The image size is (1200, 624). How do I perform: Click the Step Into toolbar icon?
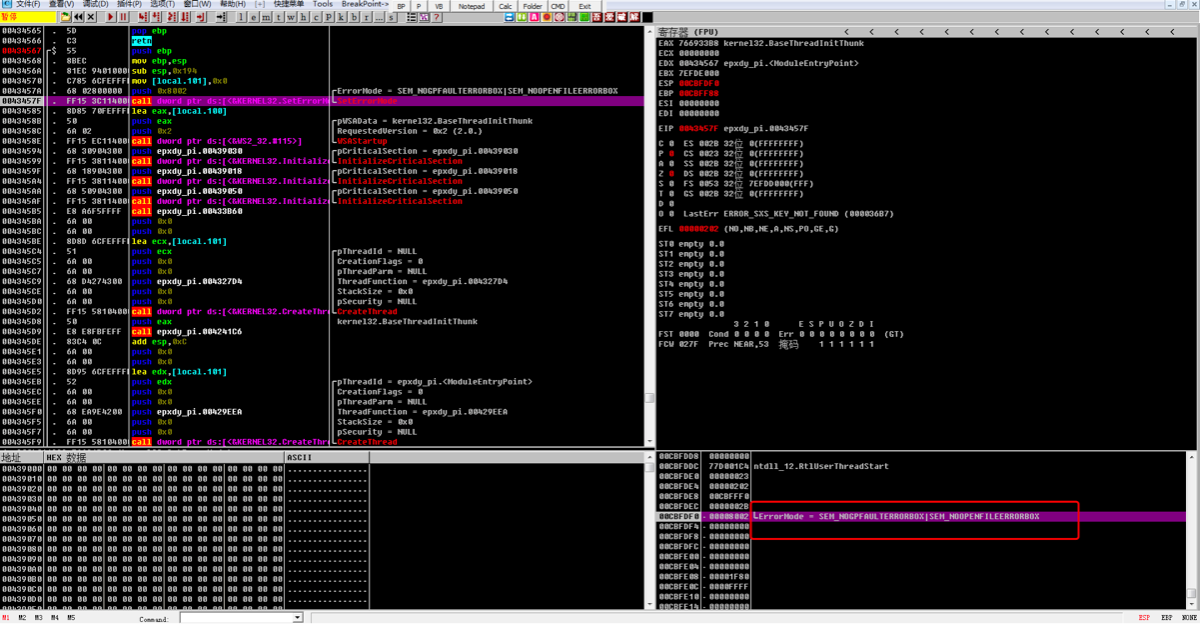[x=143, y=17]
